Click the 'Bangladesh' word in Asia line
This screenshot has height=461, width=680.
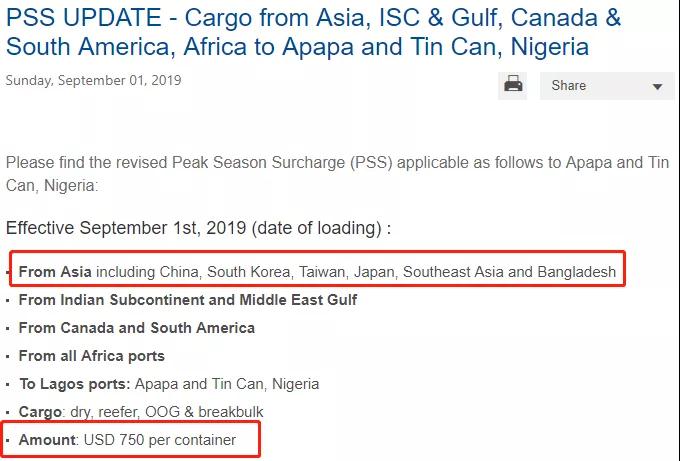point(577,272)
